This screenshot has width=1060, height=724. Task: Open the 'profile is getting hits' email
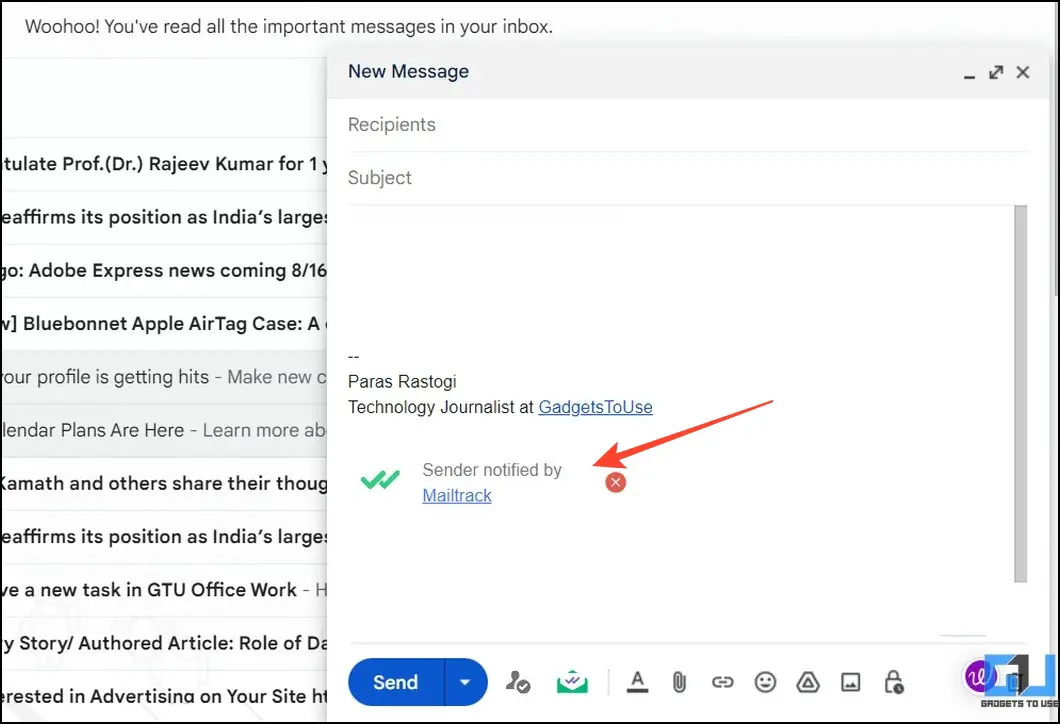(164, 377)
